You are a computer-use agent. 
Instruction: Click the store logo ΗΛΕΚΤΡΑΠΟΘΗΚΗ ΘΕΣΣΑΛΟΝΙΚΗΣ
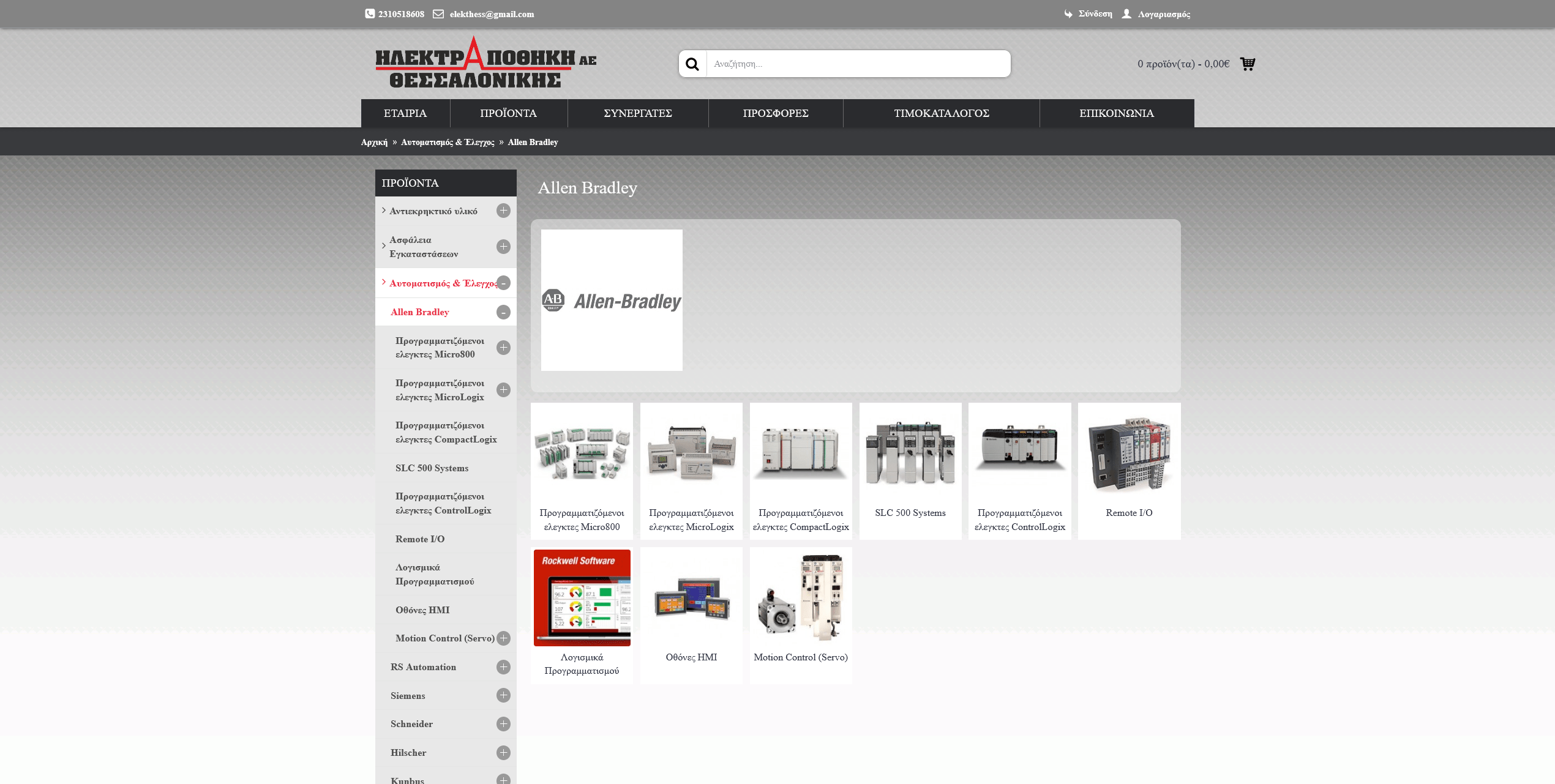tap(486, 62)
